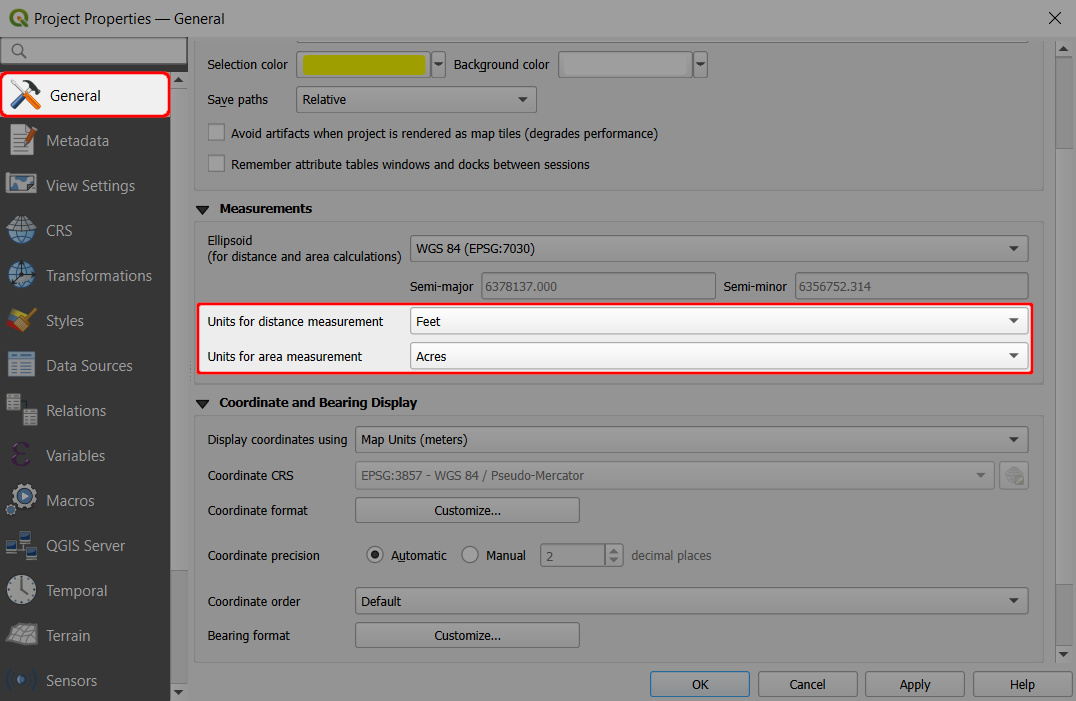1076x701 pixels.
Task: Open the CRS settings tab
Action: pyautogui.click(x=85, y=230)
